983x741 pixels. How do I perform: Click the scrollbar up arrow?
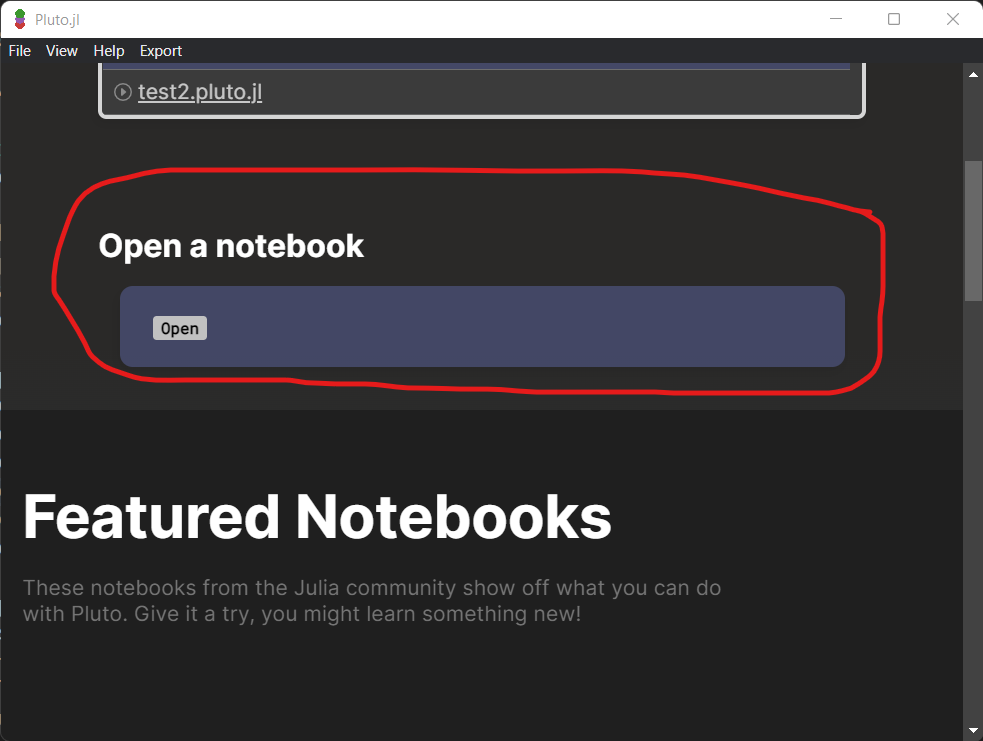tap(973, 74)
